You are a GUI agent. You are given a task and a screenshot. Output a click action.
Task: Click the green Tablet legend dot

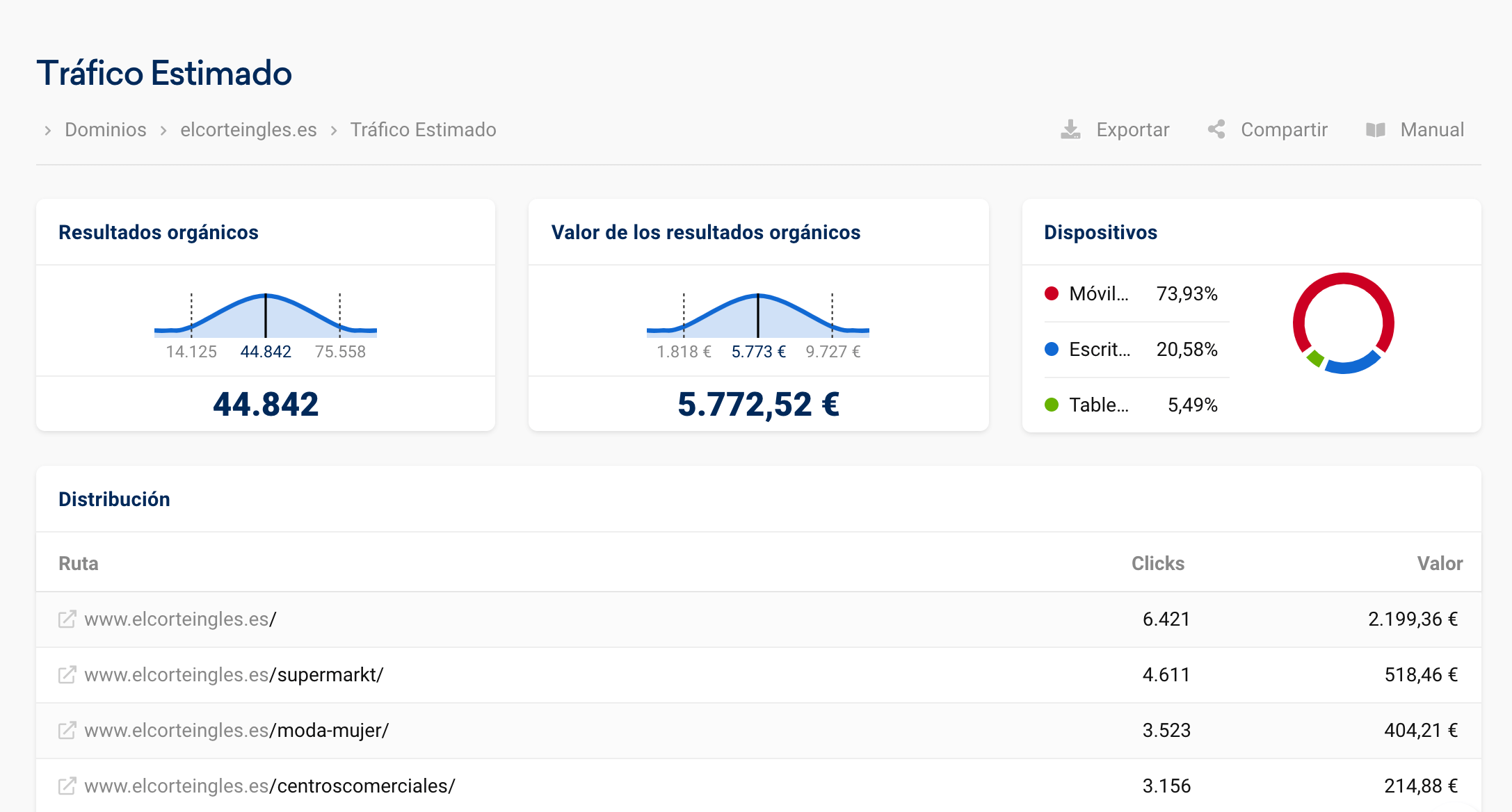1052,405
